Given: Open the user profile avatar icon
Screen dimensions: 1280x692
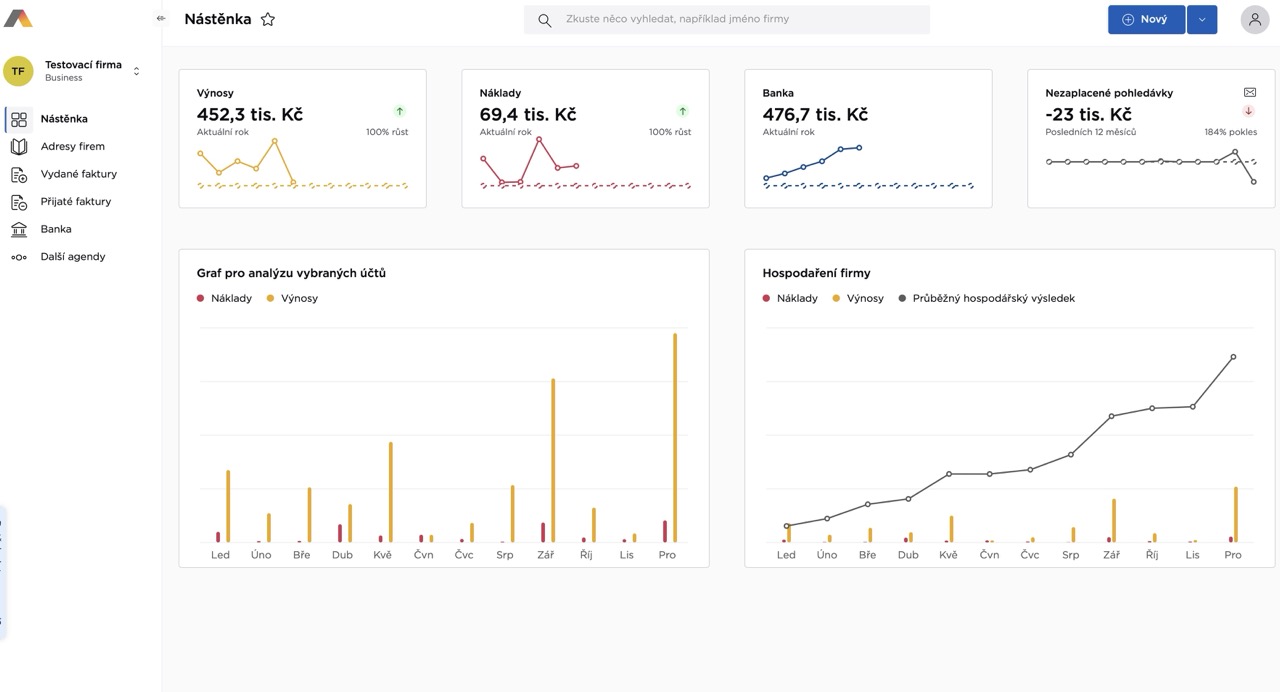Looking at the screenshot, I should (1254, 19).
